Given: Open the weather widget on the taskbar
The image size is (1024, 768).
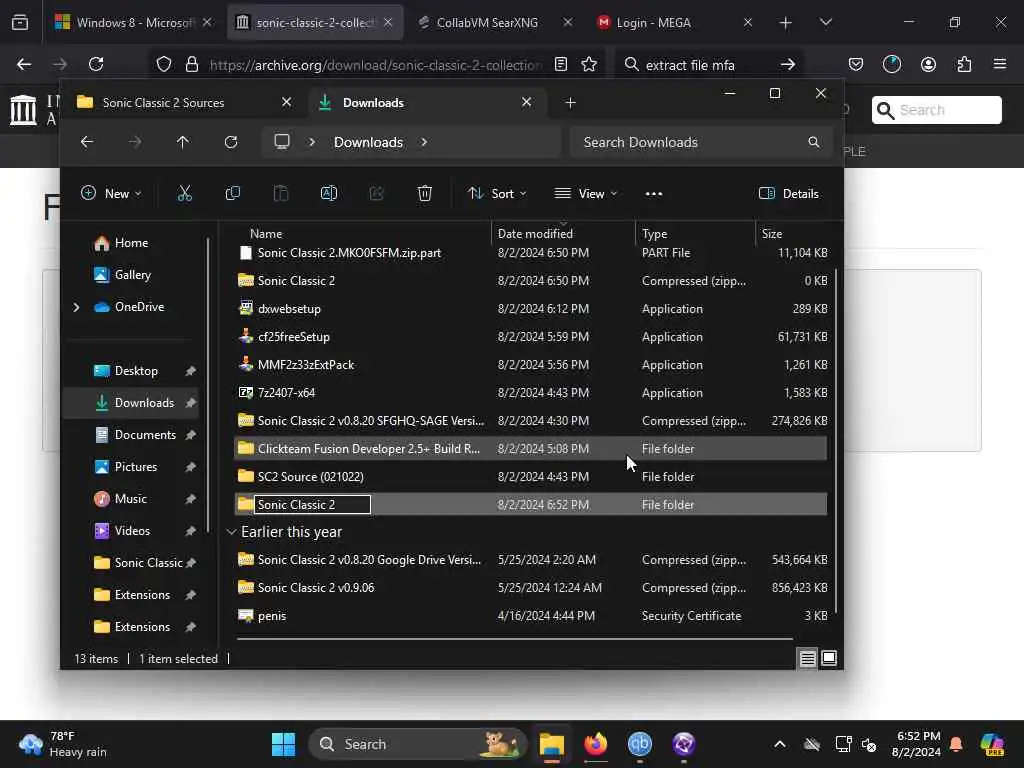Looking at the screenshot, I should tap(63, 744).
